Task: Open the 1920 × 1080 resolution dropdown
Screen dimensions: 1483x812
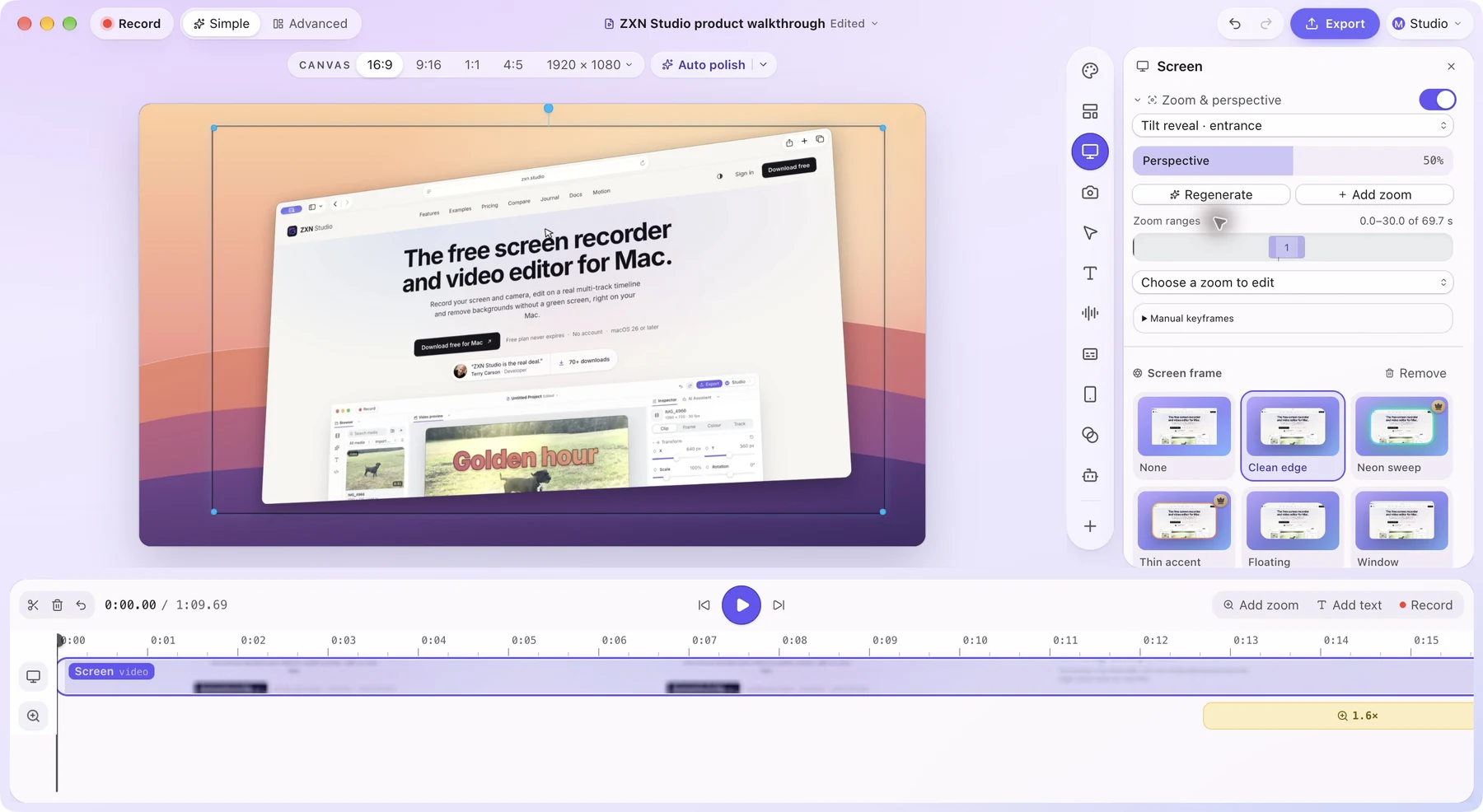Action: pyautogui.click(x=589, y=65)
